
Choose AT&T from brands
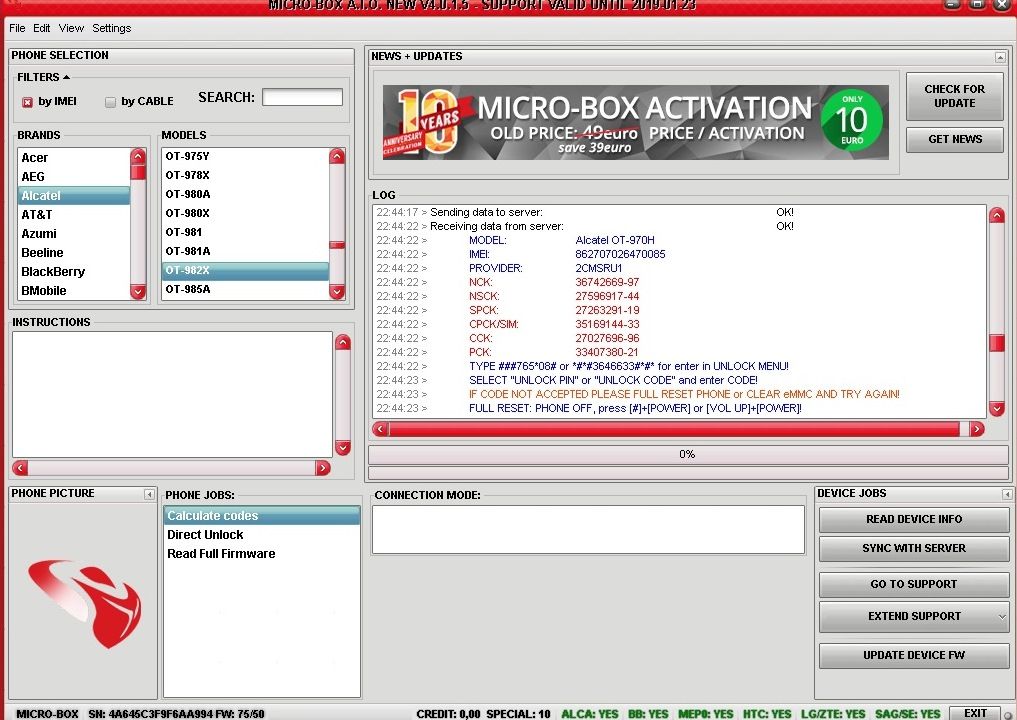pos(74,215)
